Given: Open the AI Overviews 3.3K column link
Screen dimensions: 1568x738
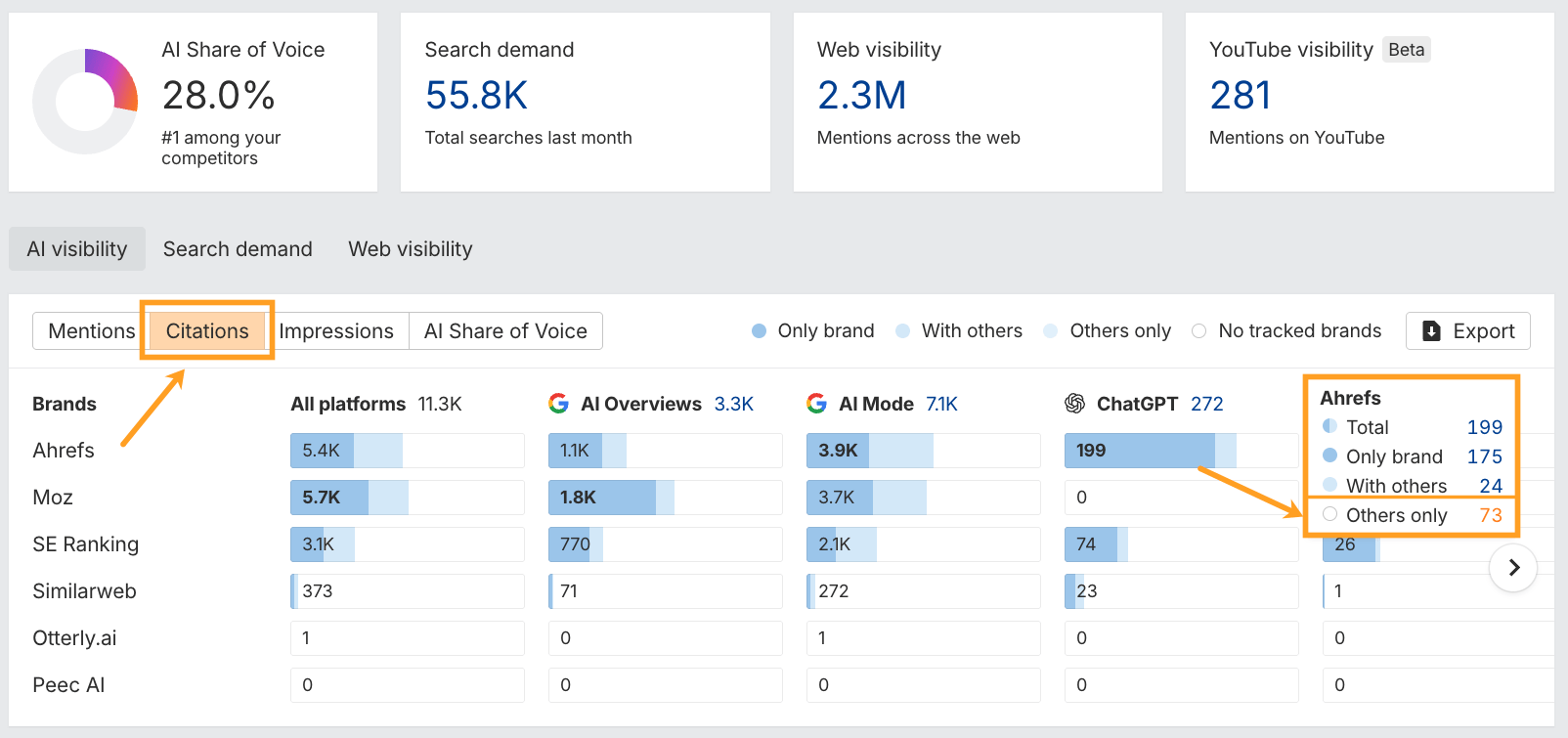Looking at the screenshot, I should coord(733,404).
